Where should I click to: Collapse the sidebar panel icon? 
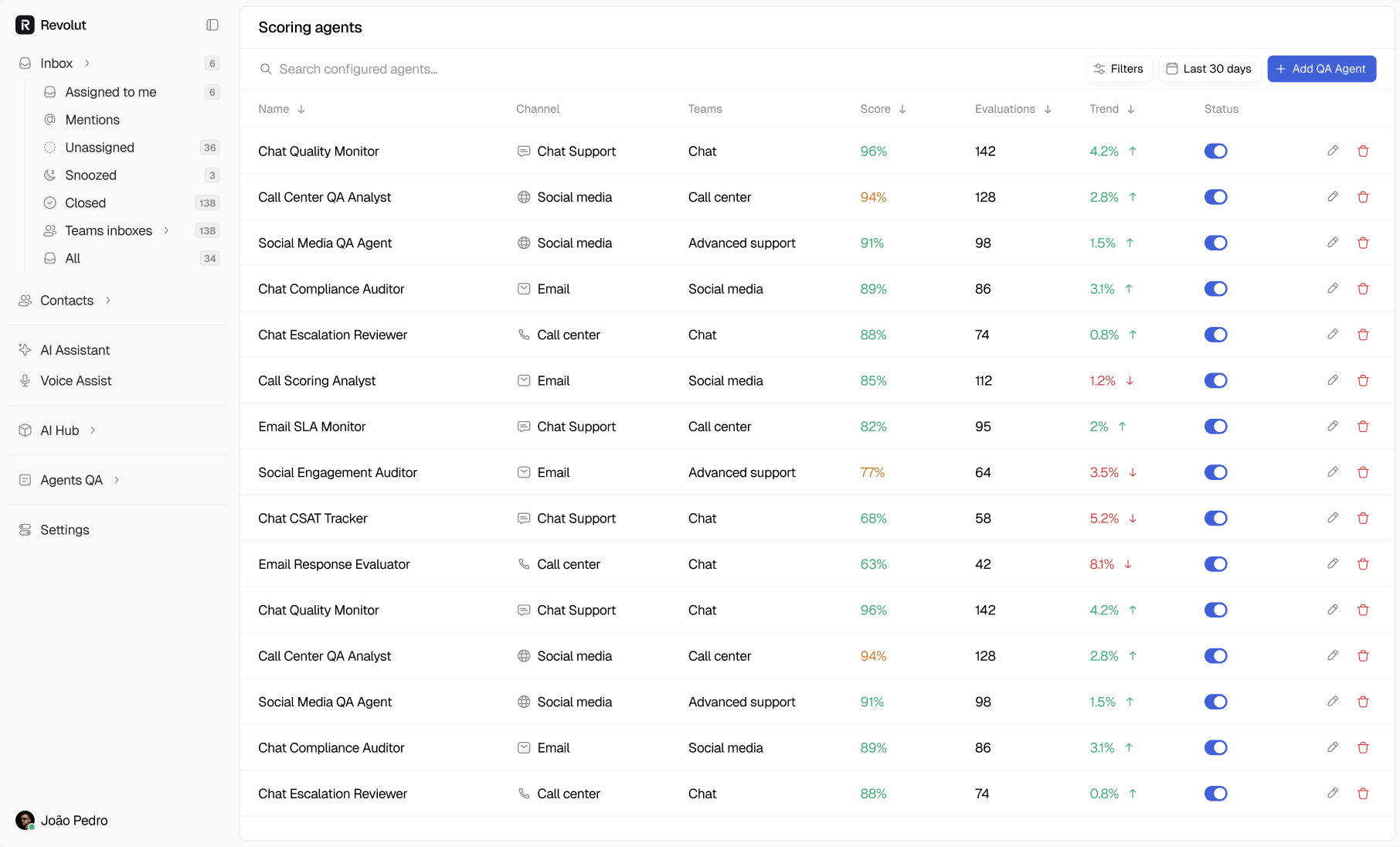click(x=212, y=26)
